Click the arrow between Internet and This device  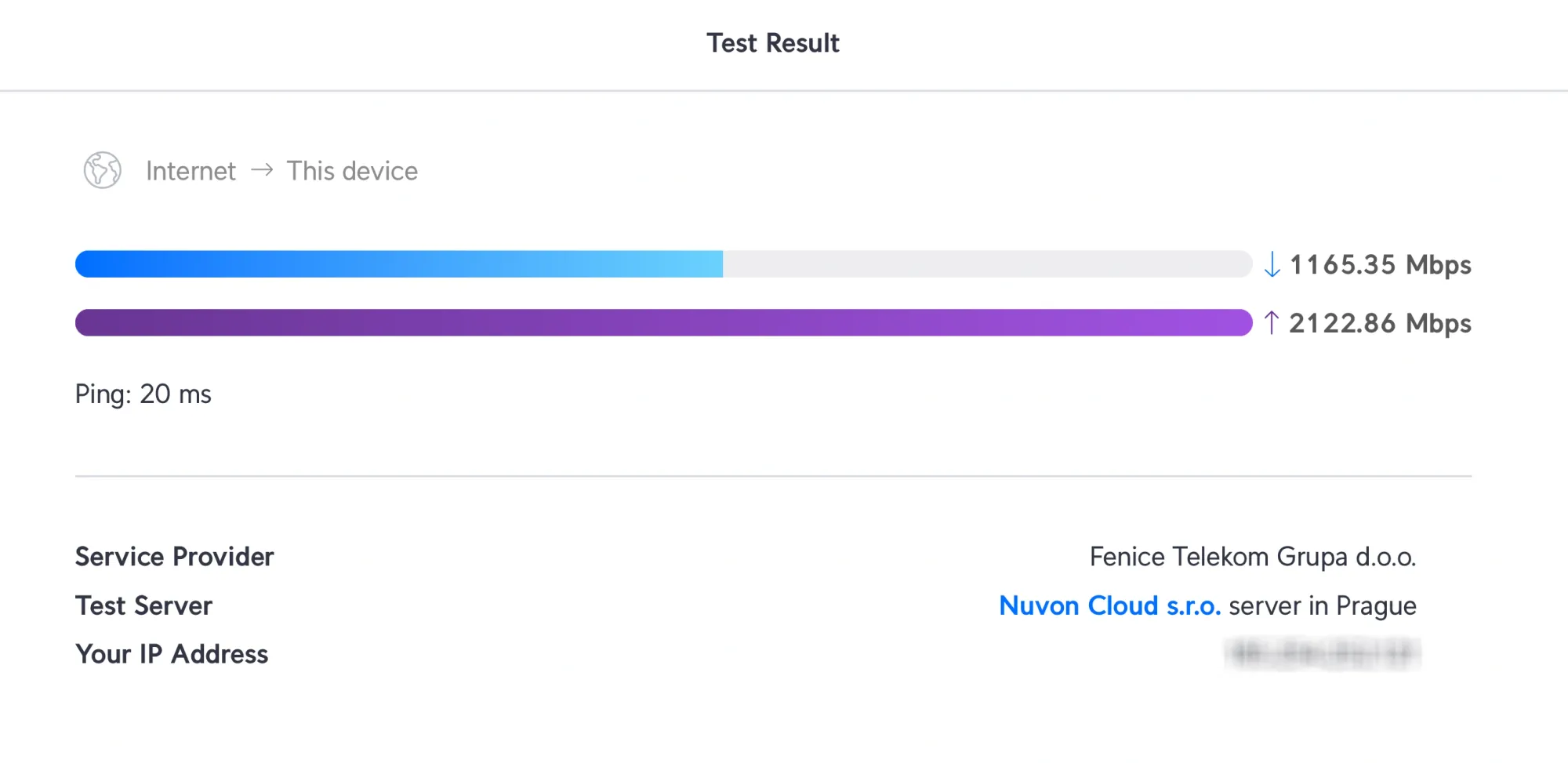tap(262, 169)
